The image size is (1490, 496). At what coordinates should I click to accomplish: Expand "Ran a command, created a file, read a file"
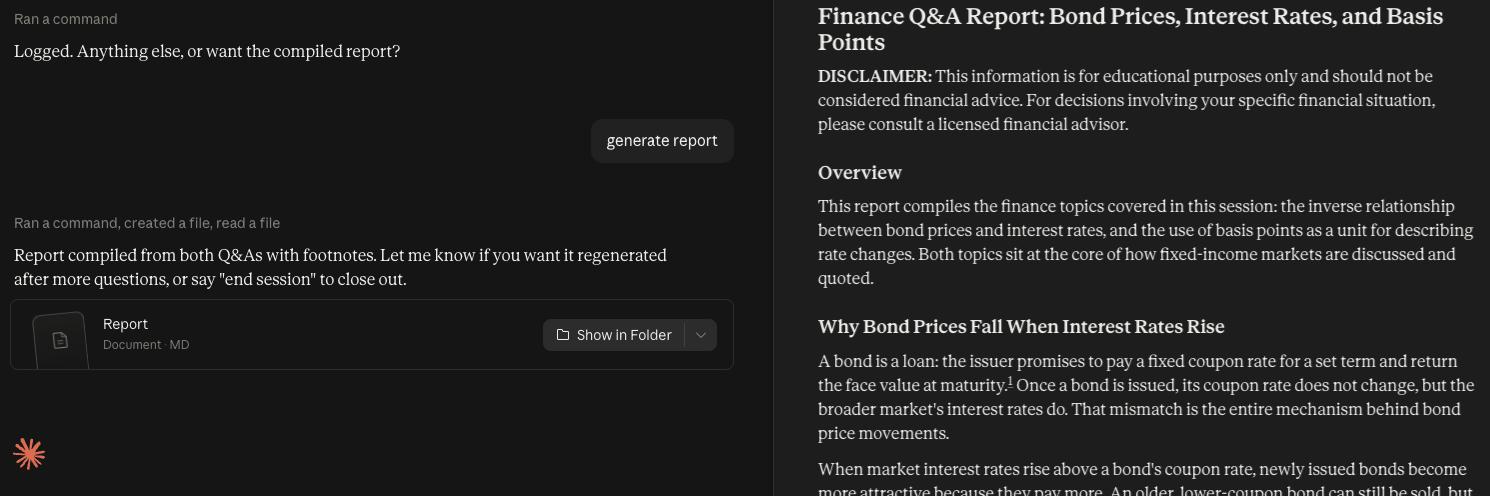[x=147, y=223]
